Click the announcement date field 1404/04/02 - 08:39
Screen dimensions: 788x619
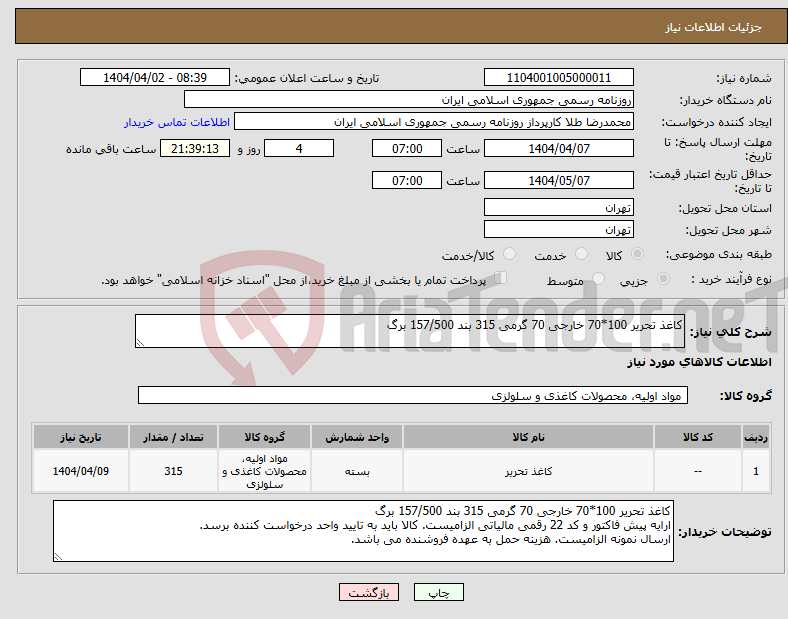[155, 77]
